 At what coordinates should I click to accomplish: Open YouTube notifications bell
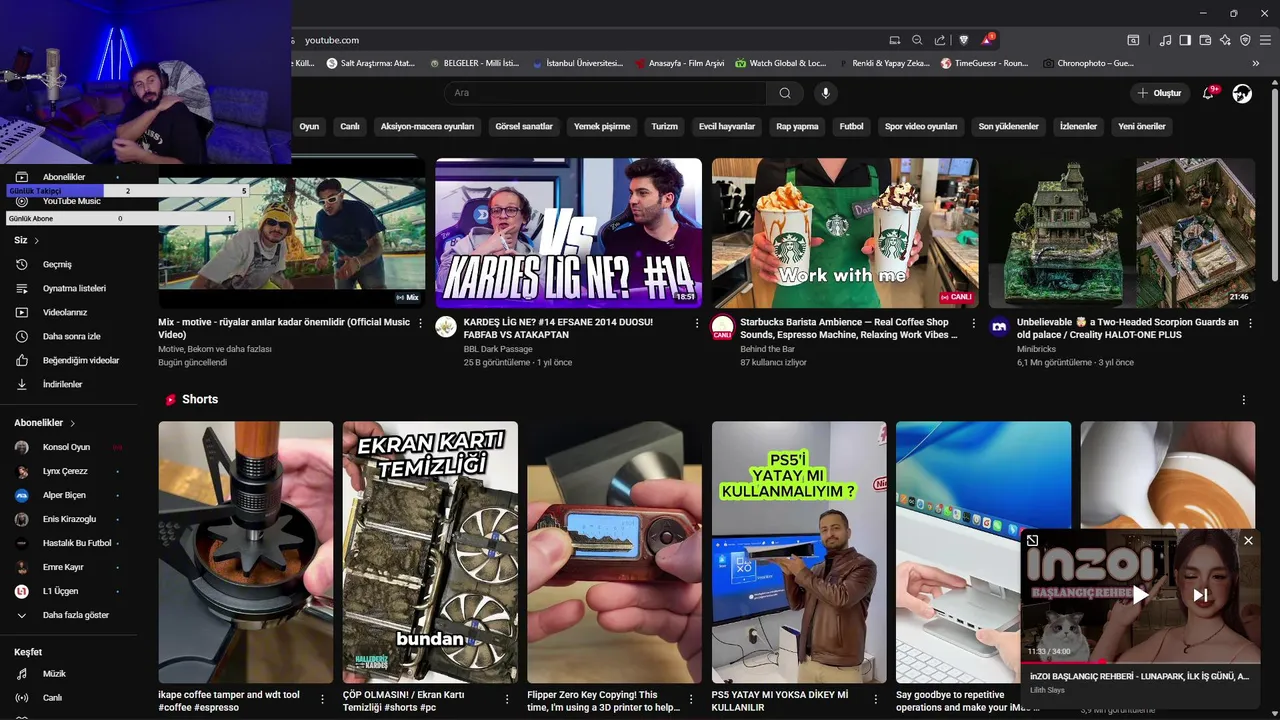coord(1208,93)
